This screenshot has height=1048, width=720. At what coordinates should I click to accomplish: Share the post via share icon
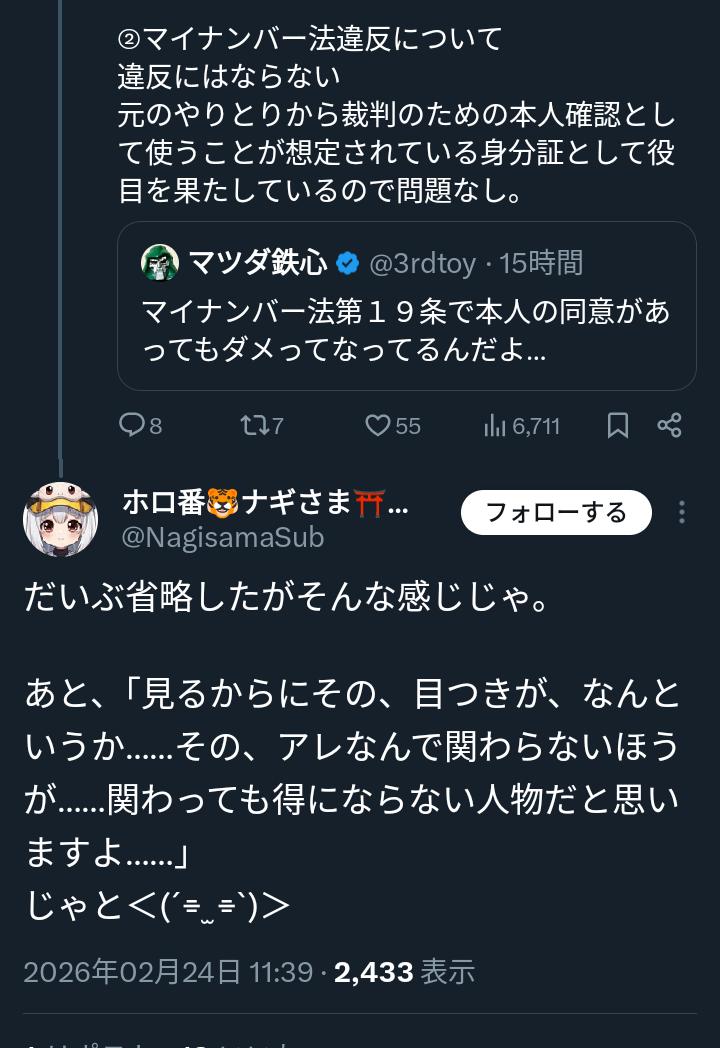tap(669, 426)
